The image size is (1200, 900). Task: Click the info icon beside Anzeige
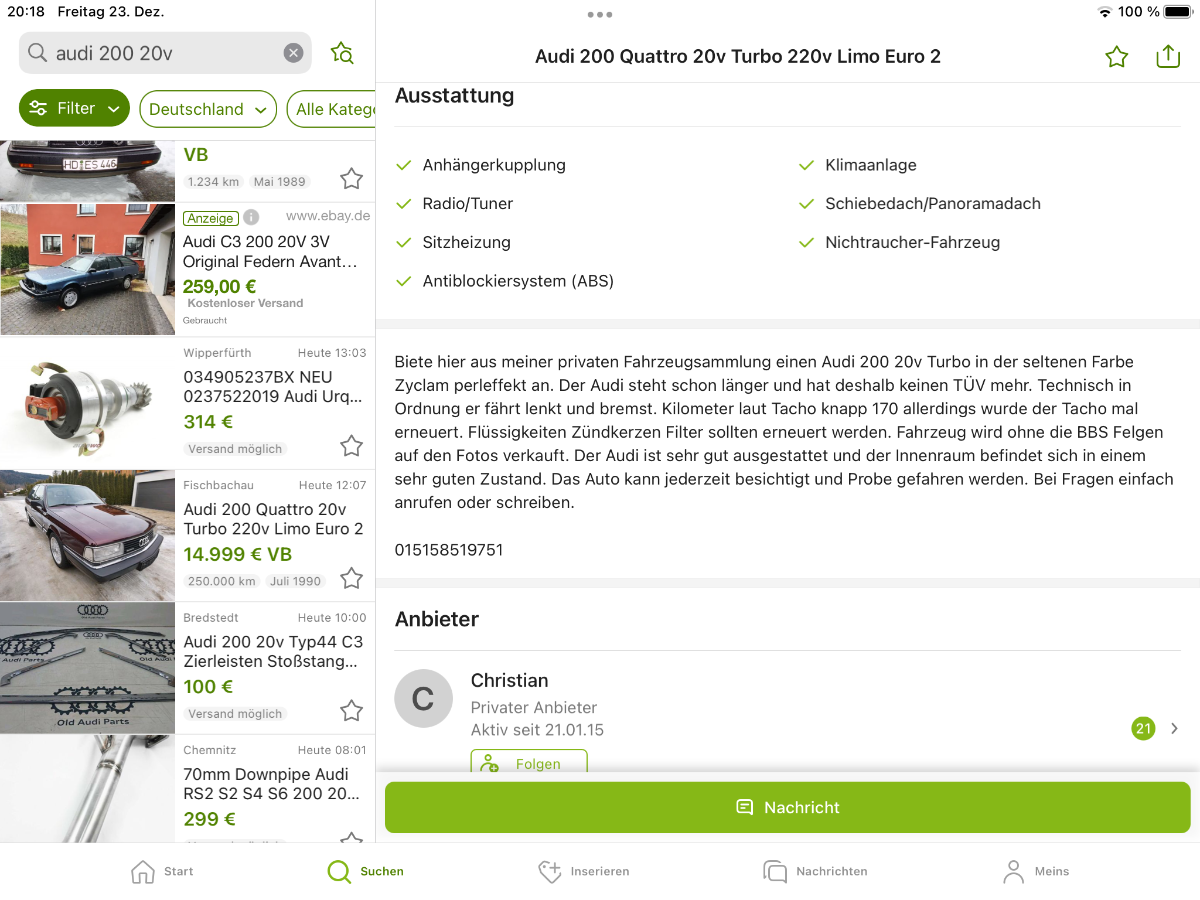251,217
